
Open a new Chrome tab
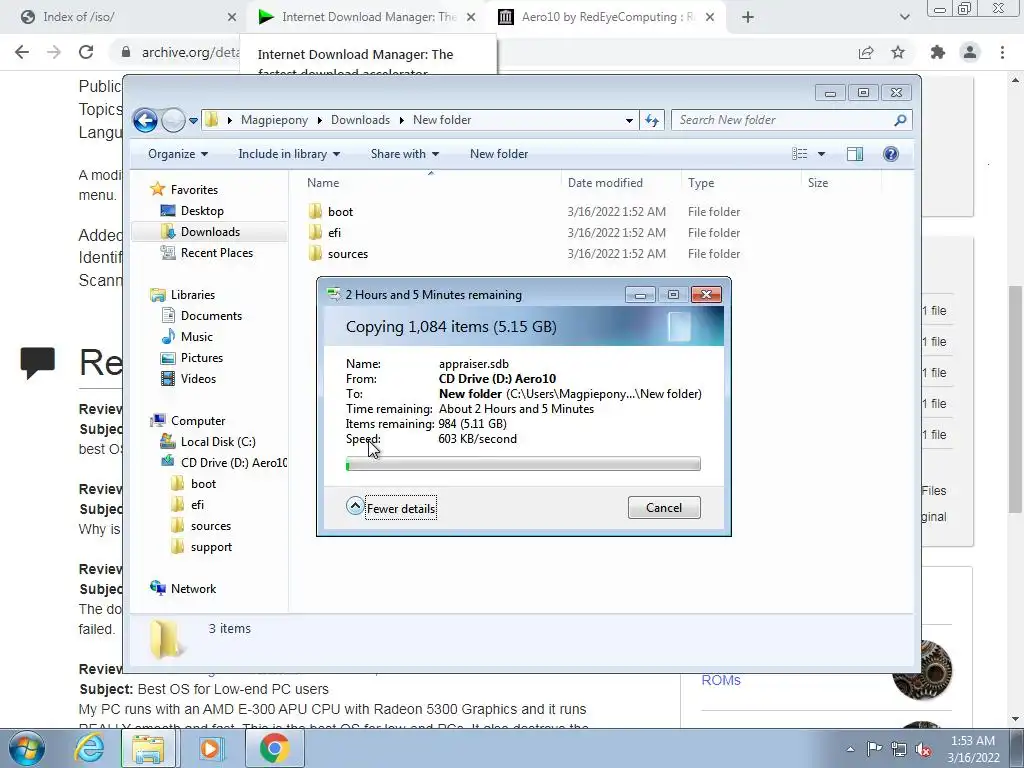click(x=748, y=18)
